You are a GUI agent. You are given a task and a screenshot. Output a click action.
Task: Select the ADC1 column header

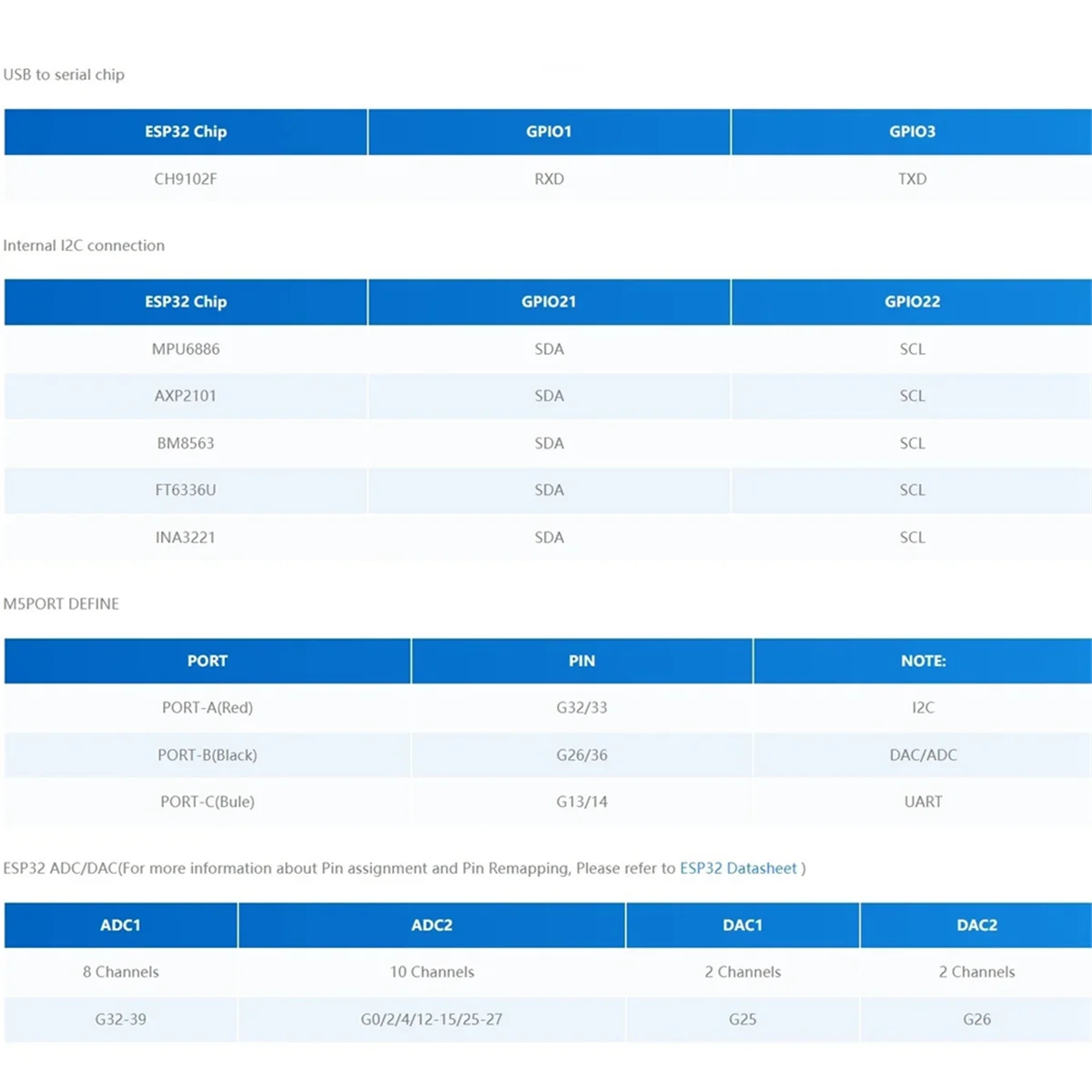coord(121,925)
